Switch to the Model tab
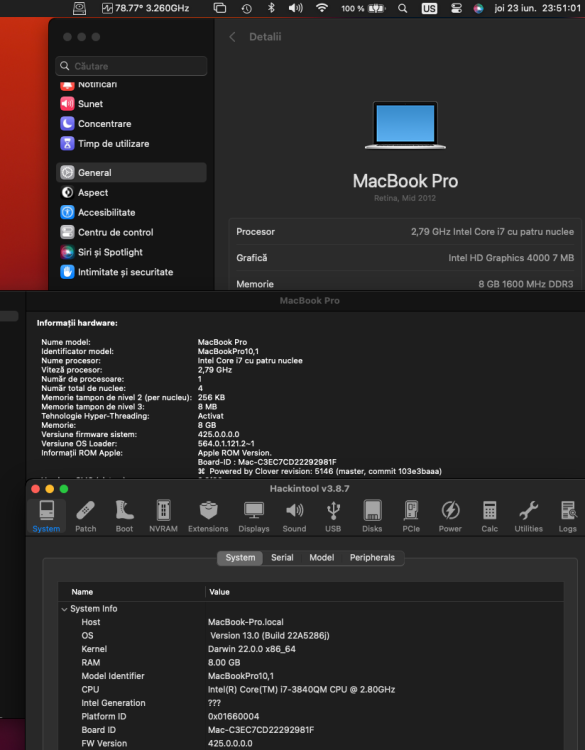The height and width of the screenshot is (750, 585). [x=321, y=558]
